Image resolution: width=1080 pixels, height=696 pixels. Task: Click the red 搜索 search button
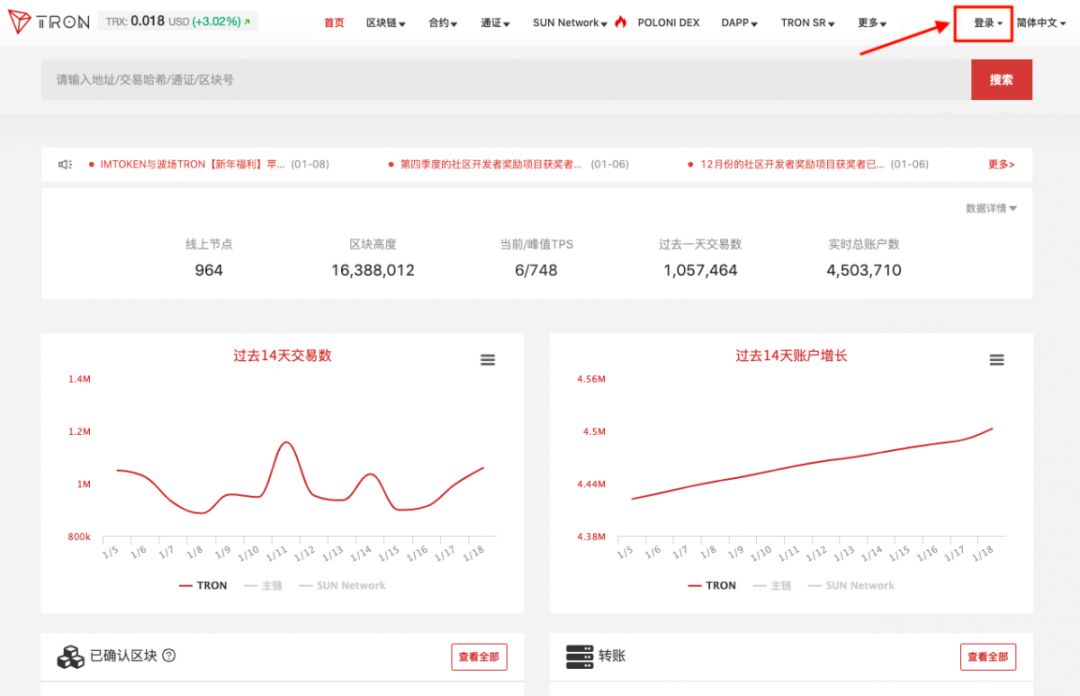click(1001, 79)
